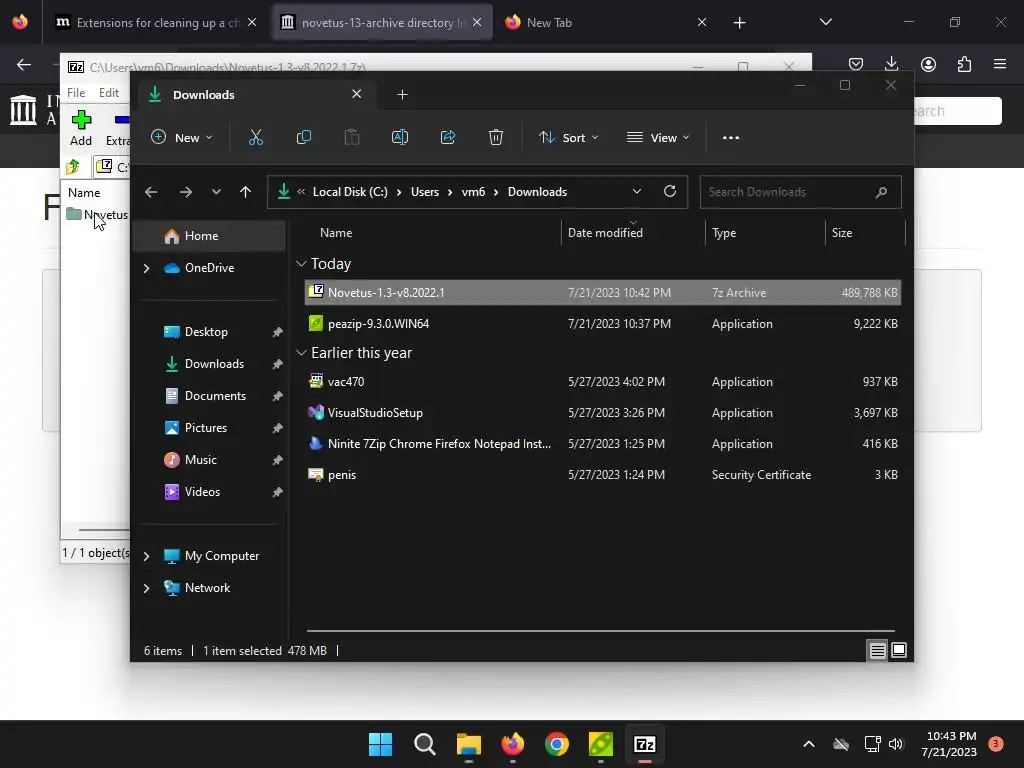Add new Explorer tab with plus button

click(402, 95)
